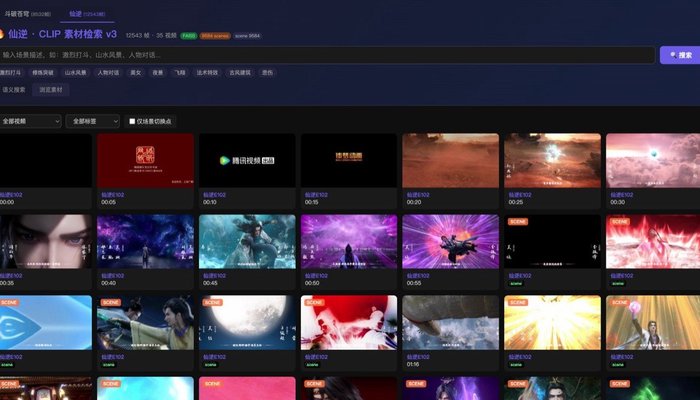700x400 pixels.
Task: Open the black thumbnail at 00:00
Action: pyautogui.click(x=46, y=160)
